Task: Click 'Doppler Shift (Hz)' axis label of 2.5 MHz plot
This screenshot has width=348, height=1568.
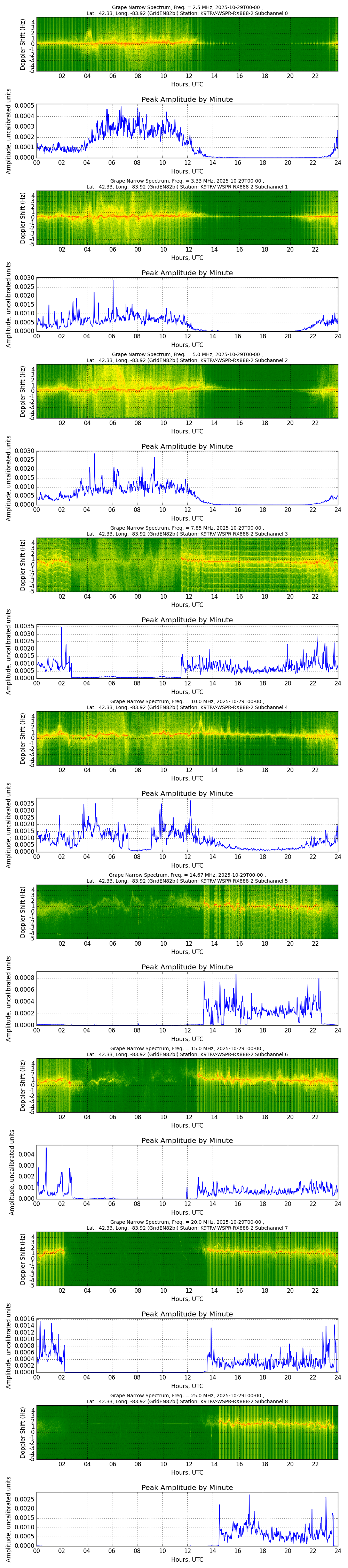Action: point(23,44)
